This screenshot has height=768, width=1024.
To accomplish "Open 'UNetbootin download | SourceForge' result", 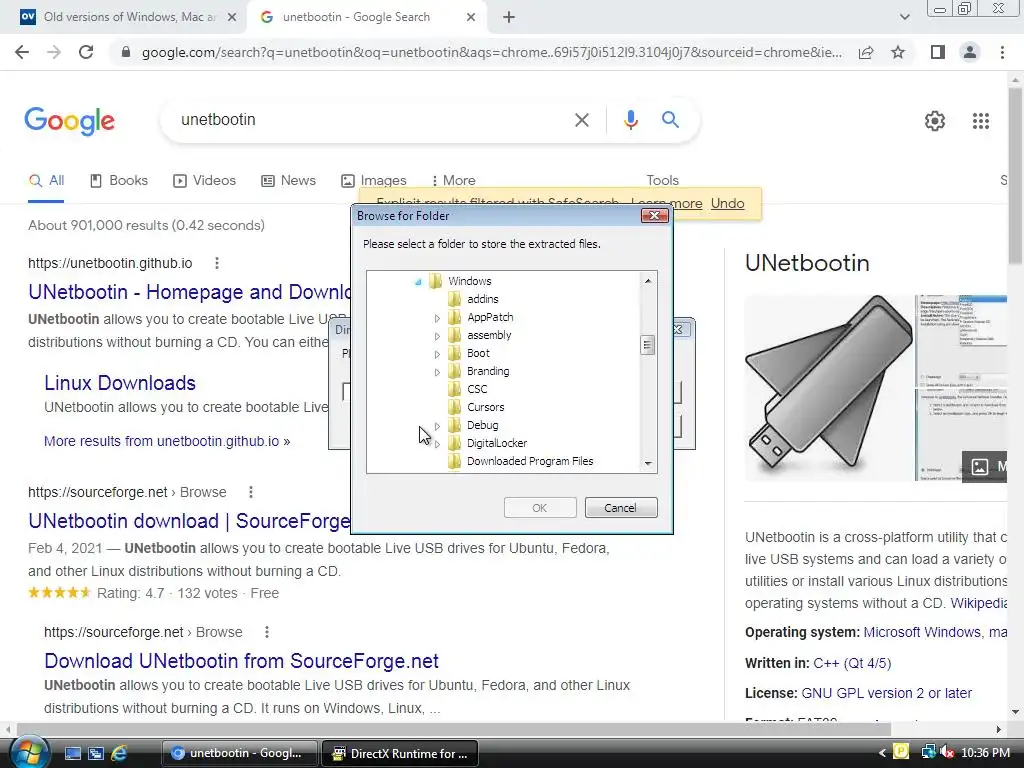I will pyautogui.click(x=189, y=520).
